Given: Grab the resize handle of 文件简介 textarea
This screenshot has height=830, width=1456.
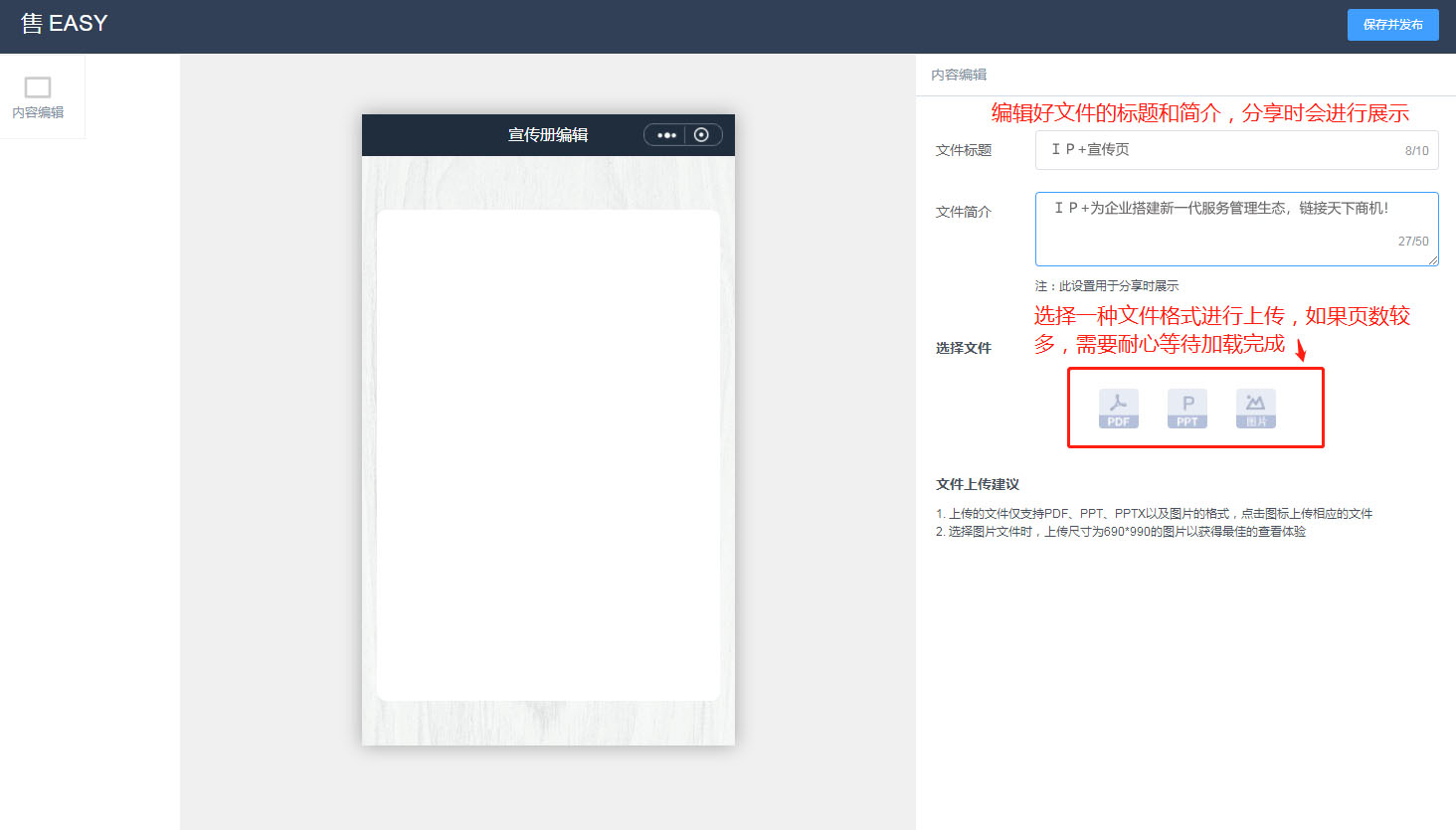Looking at the screenshot, I should [x=1433, y=260].
